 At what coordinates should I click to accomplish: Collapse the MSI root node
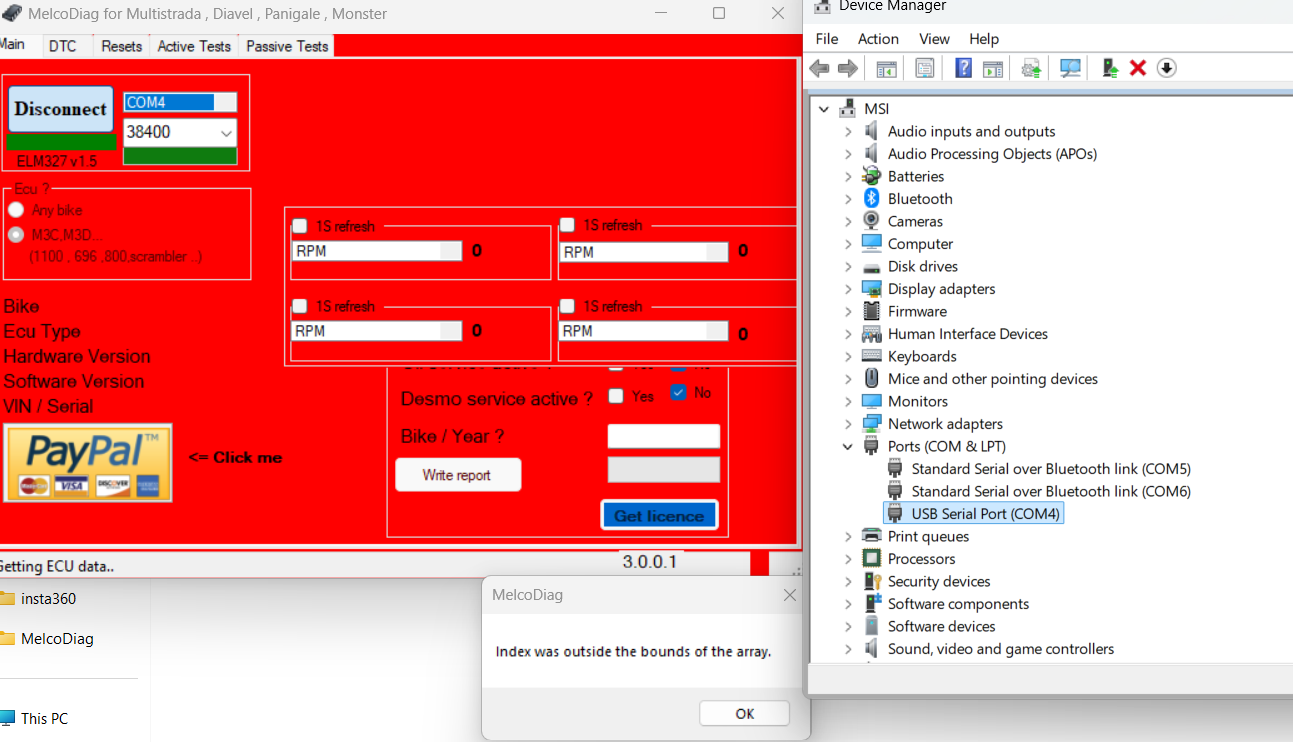824,109
